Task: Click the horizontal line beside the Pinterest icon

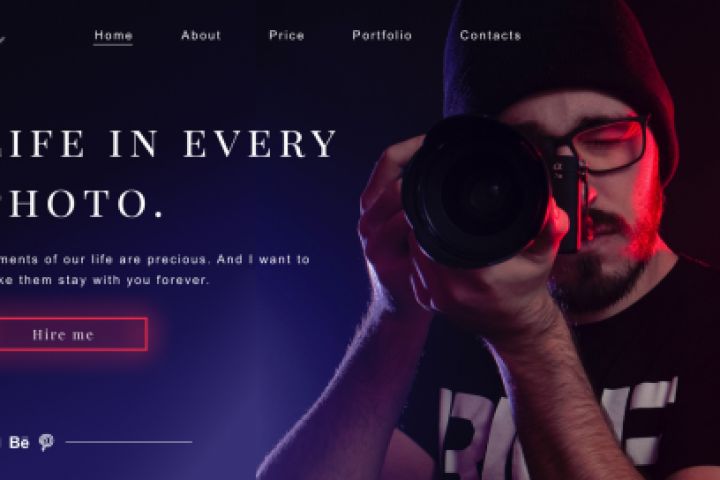Action: pyautogui.click(x=129, y=442)
